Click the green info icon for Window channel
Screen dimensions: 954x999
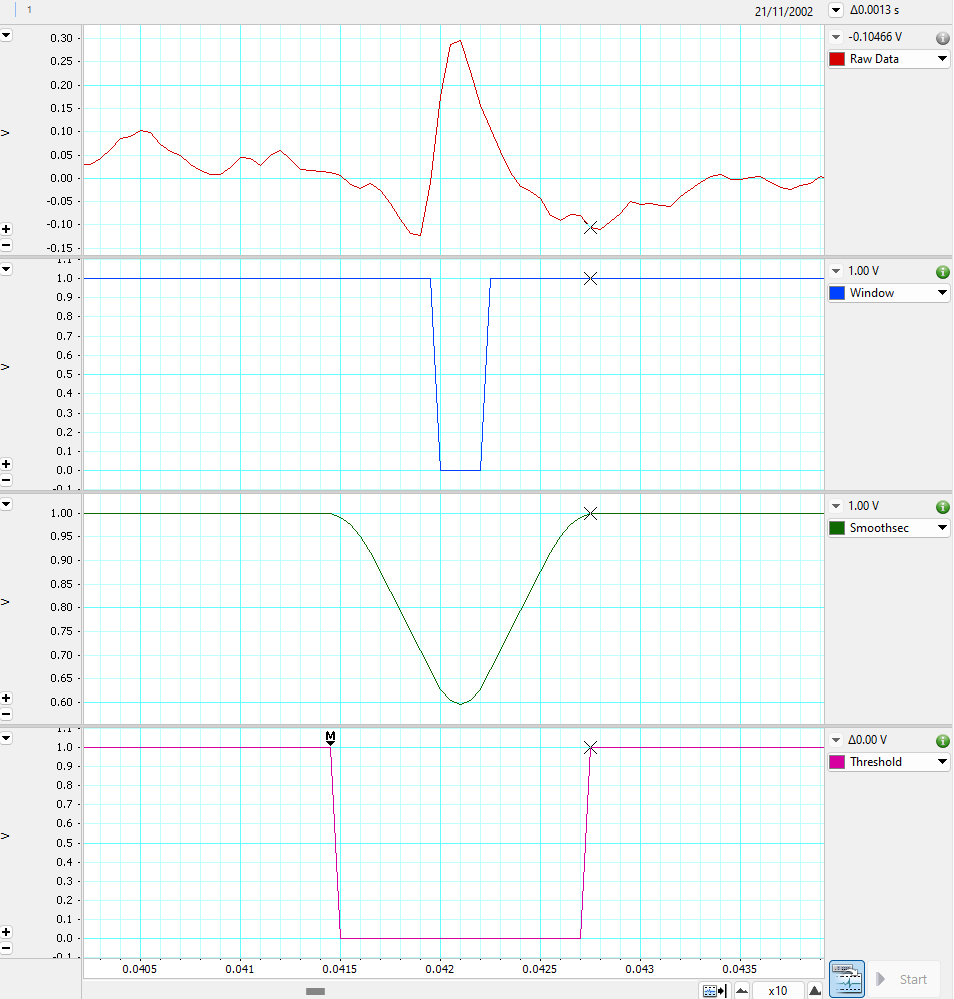[x=942, y=272]
